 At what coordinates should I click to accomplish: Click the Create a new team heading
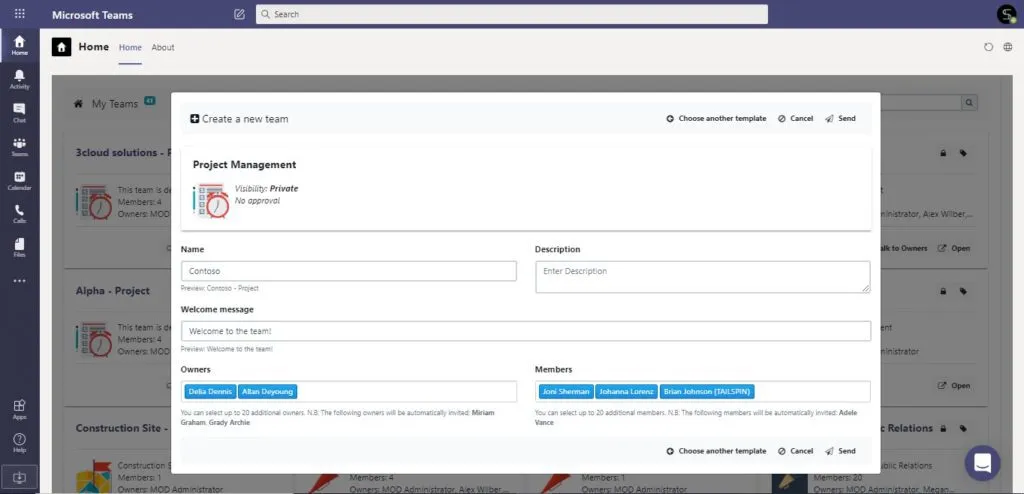click(245, 119)
